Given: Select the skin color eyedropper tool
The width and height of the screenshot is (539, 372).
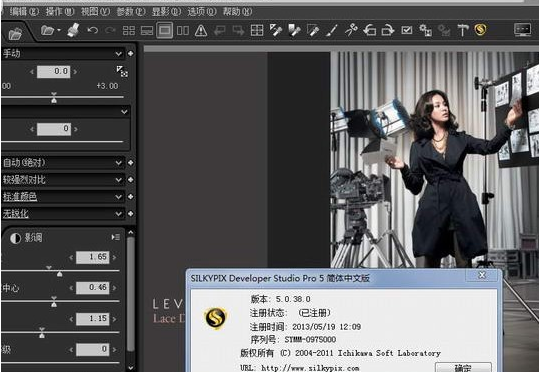Looking at the screenshot, I should pyautogui.click(x=294, y=30).
